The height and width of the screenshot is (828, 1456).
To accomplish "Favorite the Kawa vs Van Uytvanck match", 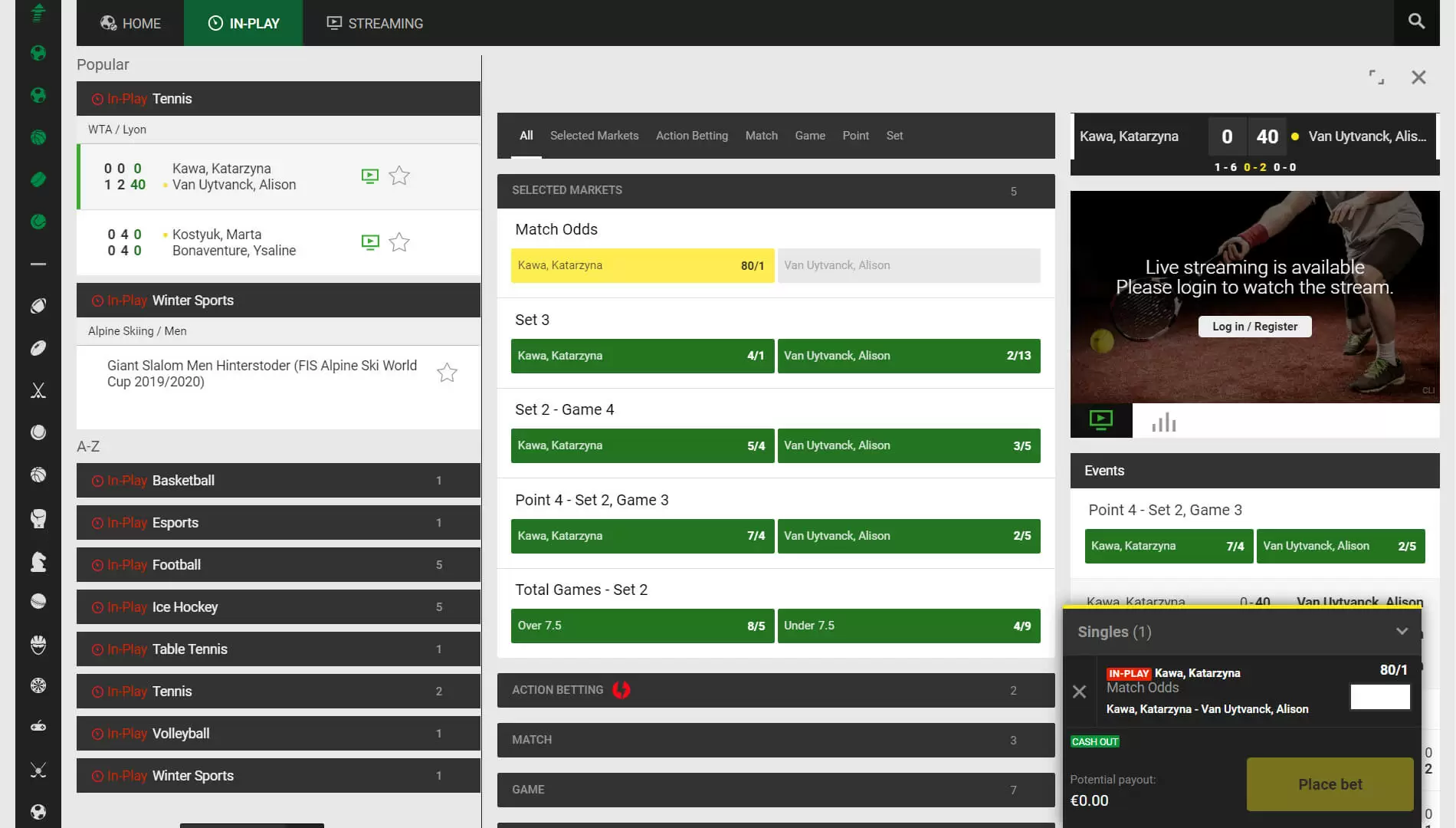I will click(399, 176).
